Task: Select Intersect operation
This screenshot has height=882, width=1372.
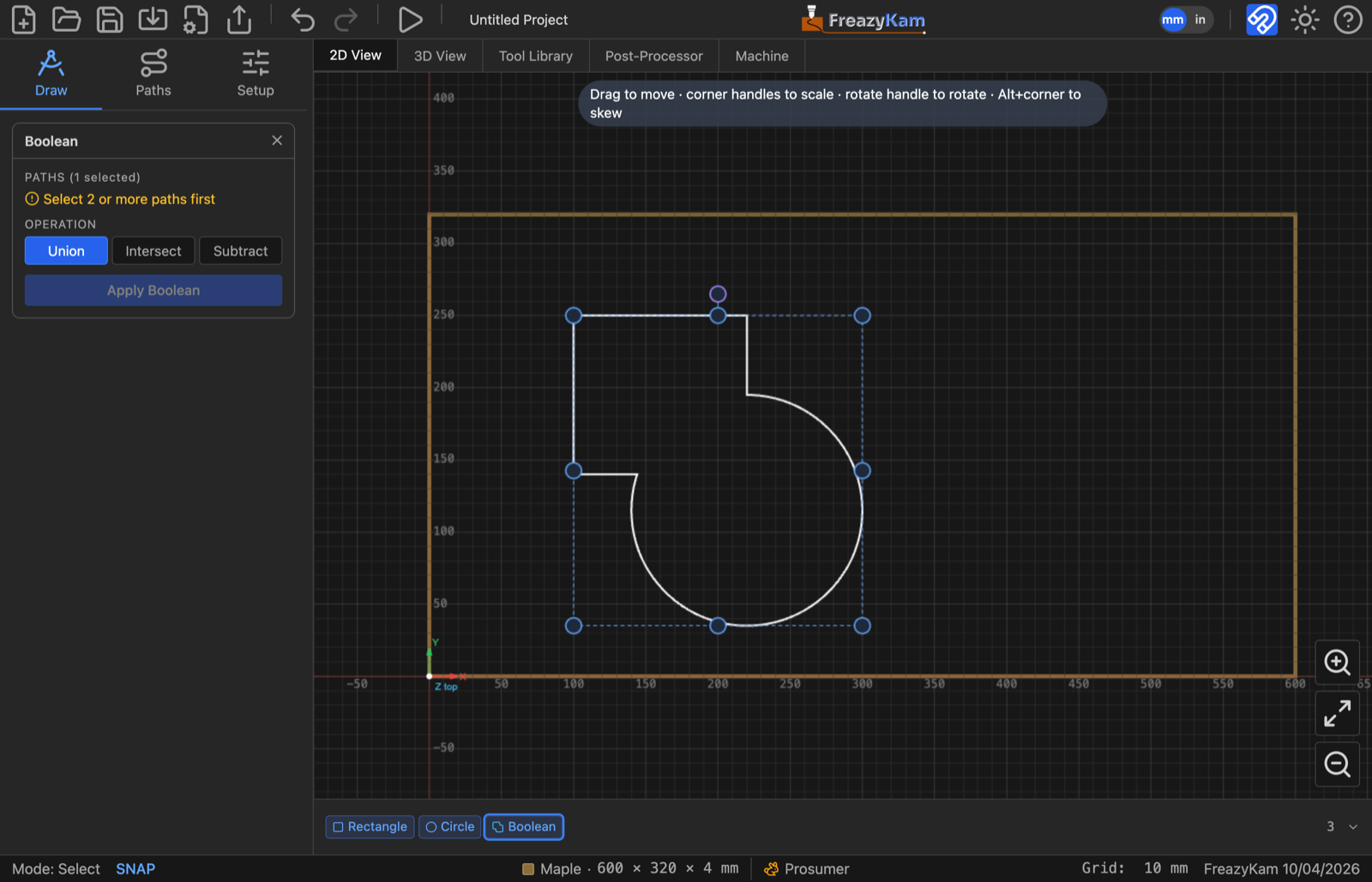Action: point(153,251)
